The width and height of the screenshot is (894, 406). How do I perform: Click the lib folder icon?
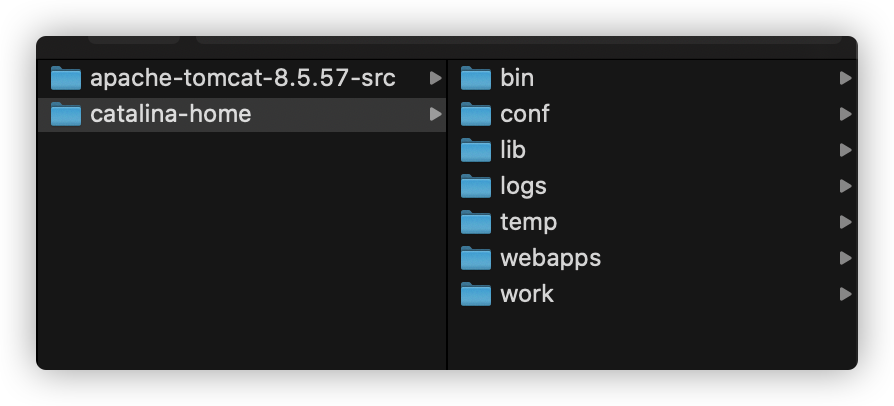point(476,150)
